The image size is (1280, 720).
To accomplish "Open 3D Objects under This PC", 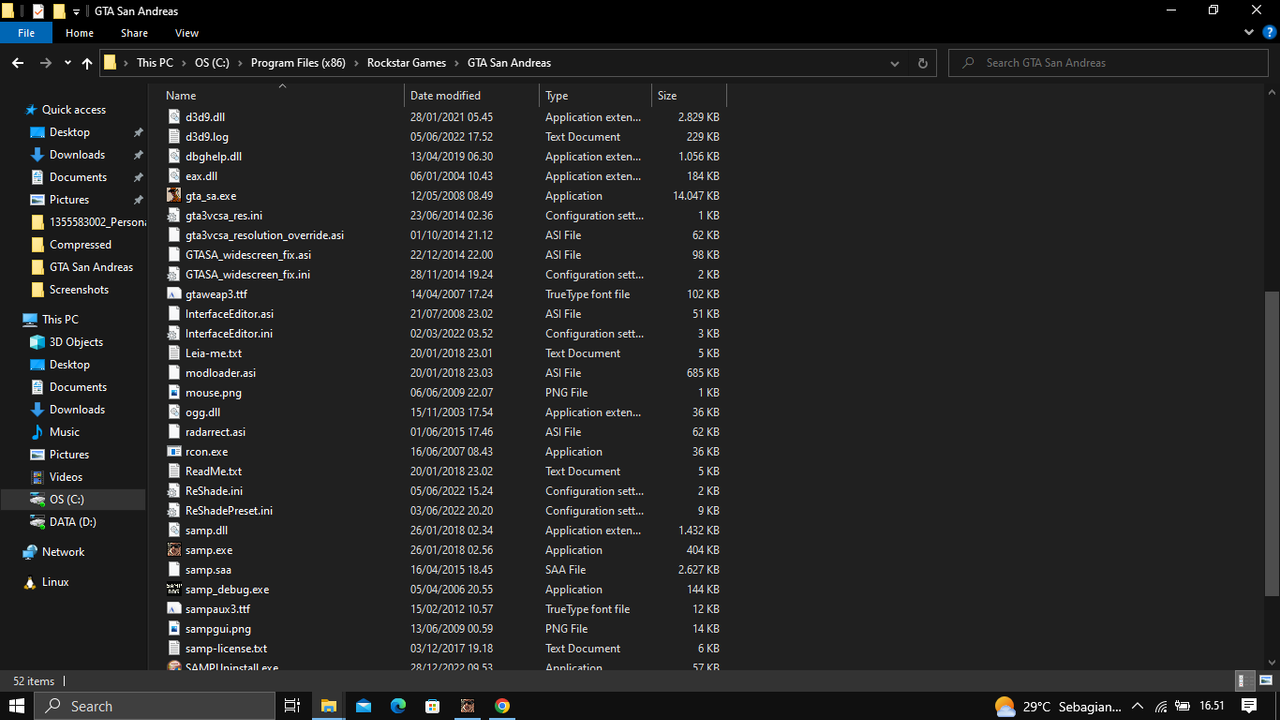I will click(76, 342).
